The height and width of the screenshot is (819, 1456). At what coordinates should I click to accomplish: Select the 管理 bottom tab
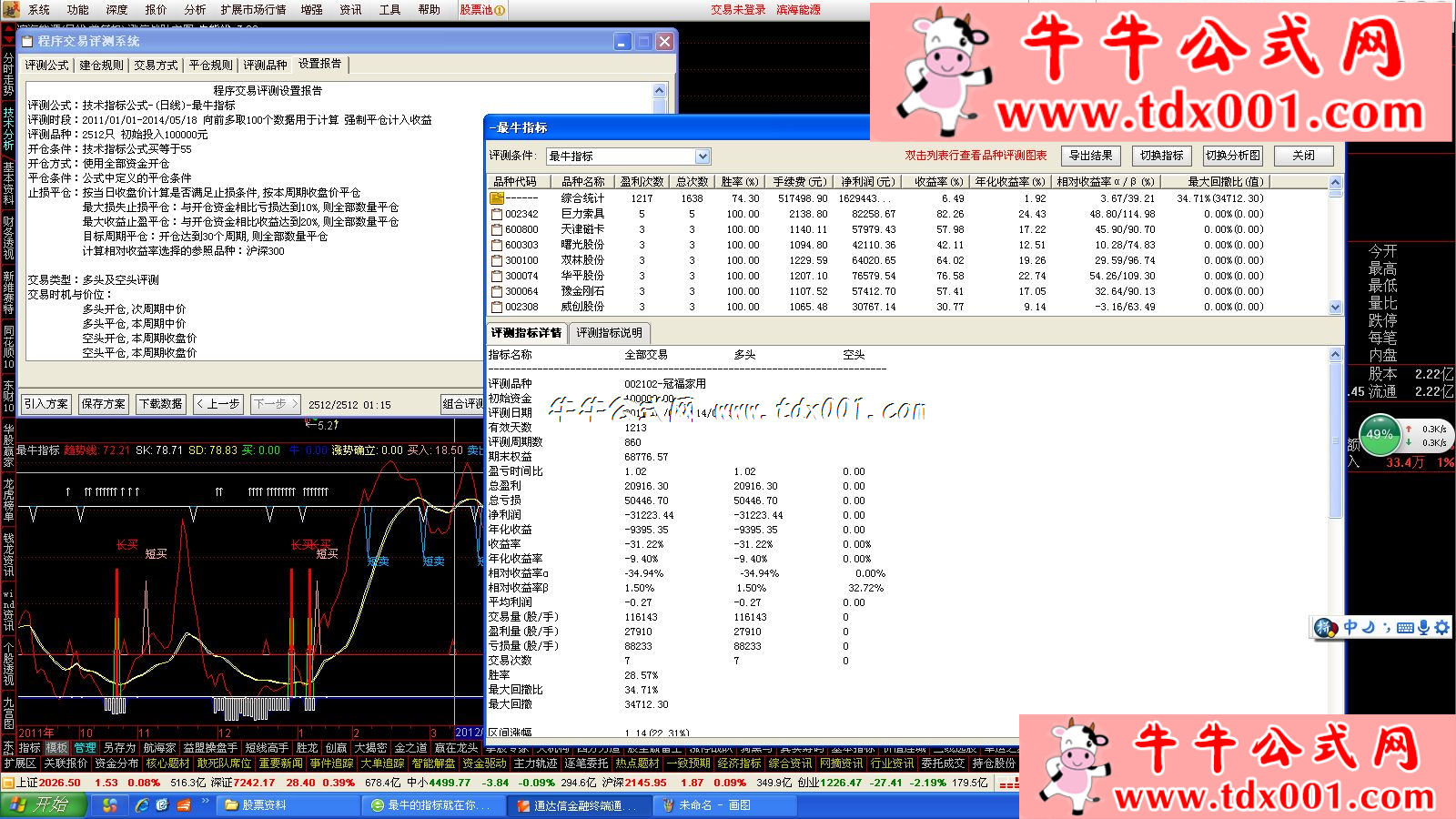(85, 748)
